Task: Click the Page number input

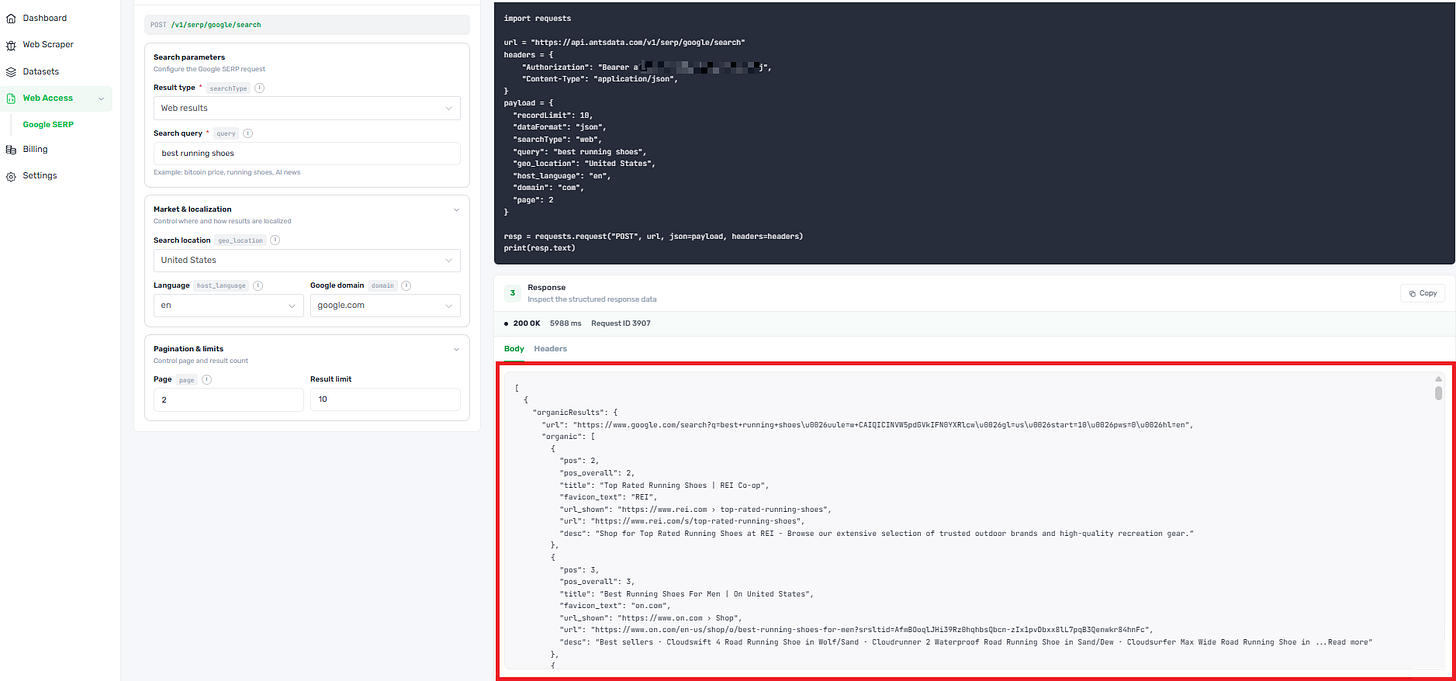Action: click(x=228, y=400)
